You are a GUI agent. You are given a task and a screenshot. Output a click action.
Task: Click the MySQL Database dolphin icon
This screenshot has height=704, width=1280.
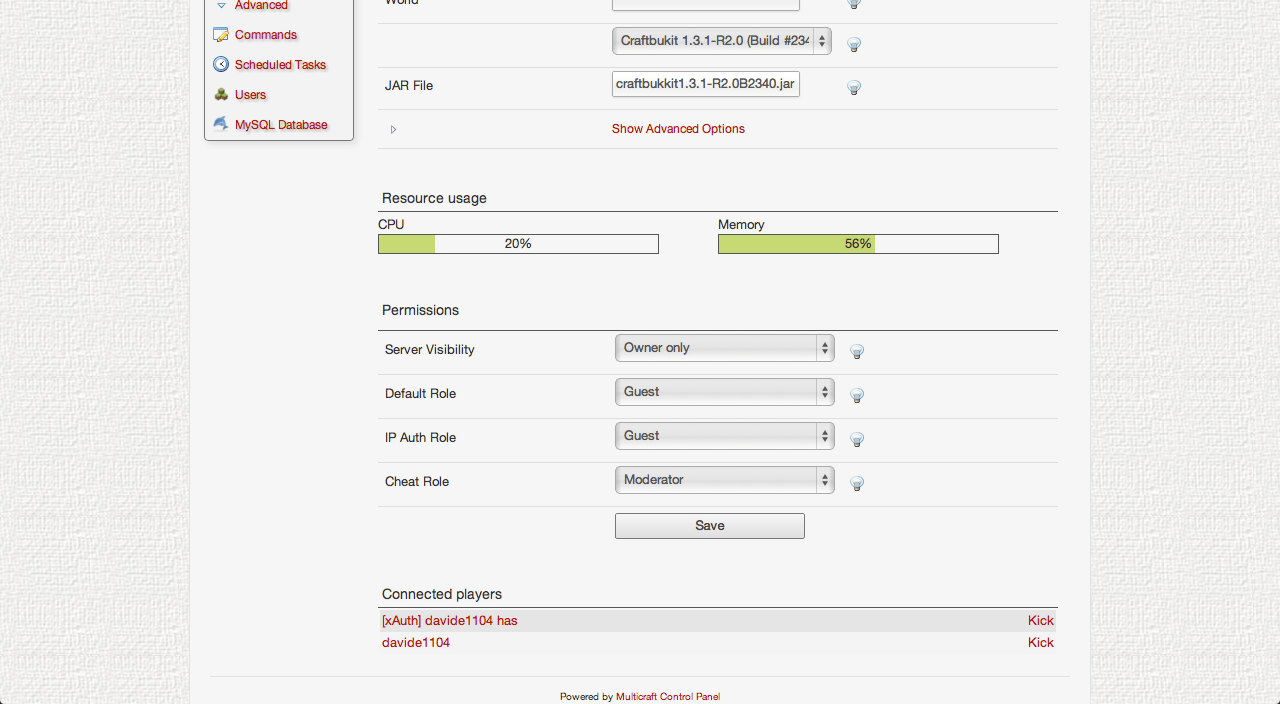point(221,124)
